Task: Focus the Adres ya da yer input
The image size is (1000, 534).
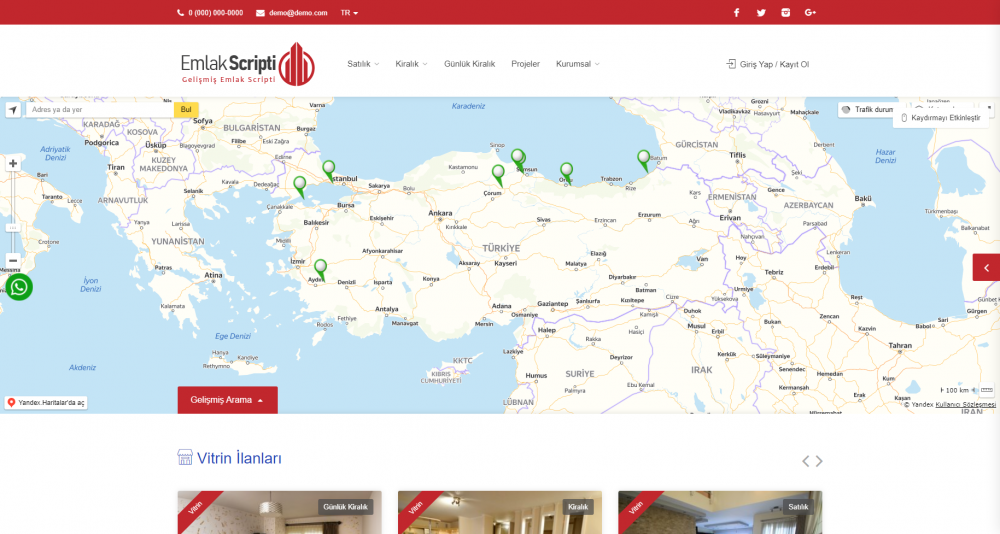Action: tap(99, 110)
